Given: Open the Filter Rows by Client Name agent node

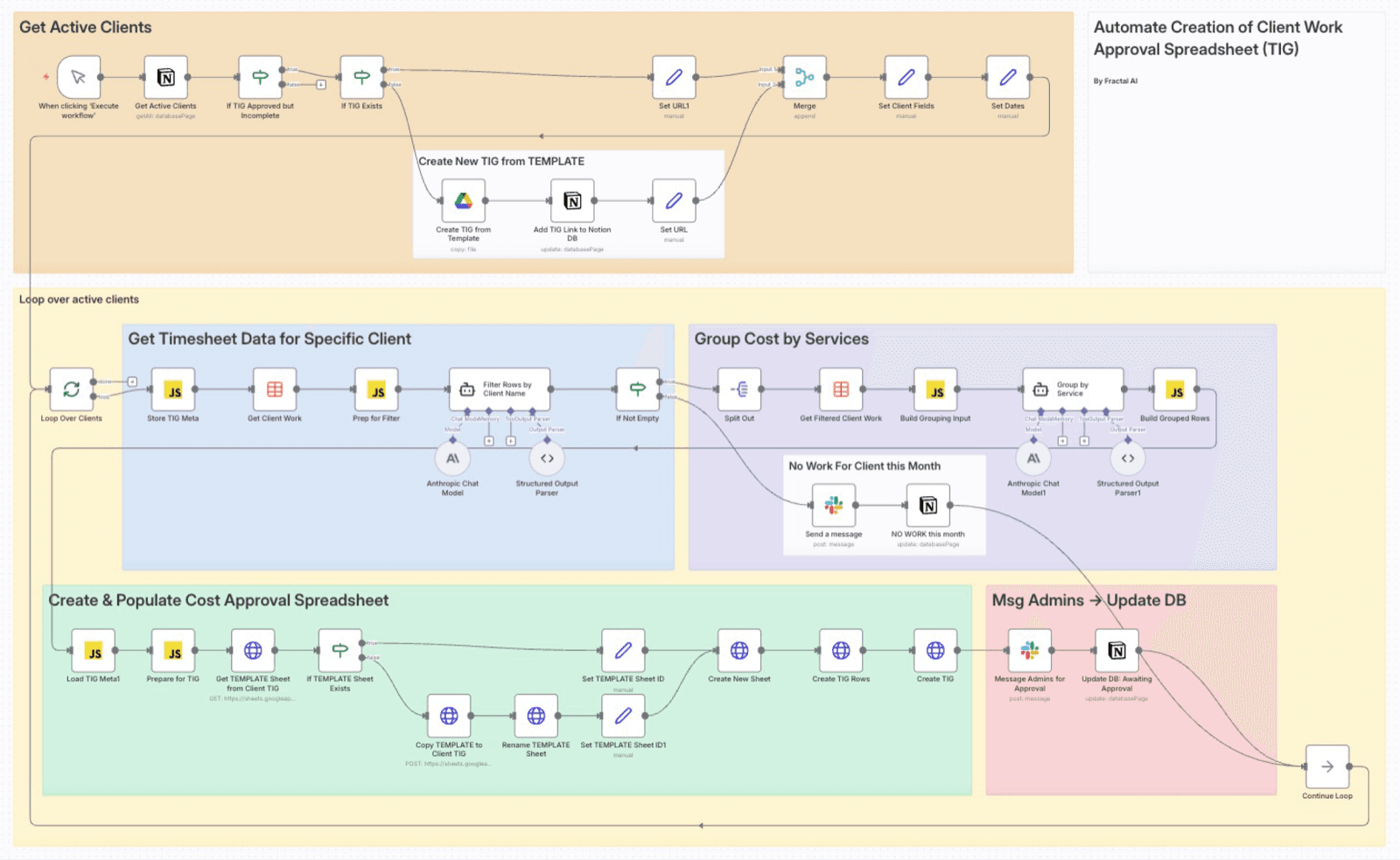Looking at the screenshot, I should (500, 389).
